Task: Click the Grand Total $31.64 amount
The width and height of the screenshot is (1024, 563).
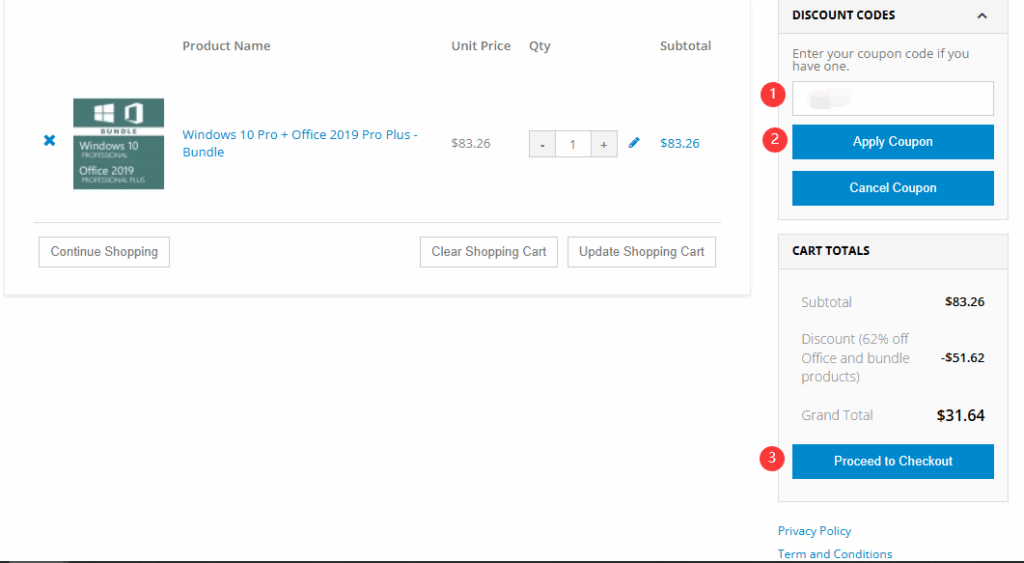Action: [960, 415]
